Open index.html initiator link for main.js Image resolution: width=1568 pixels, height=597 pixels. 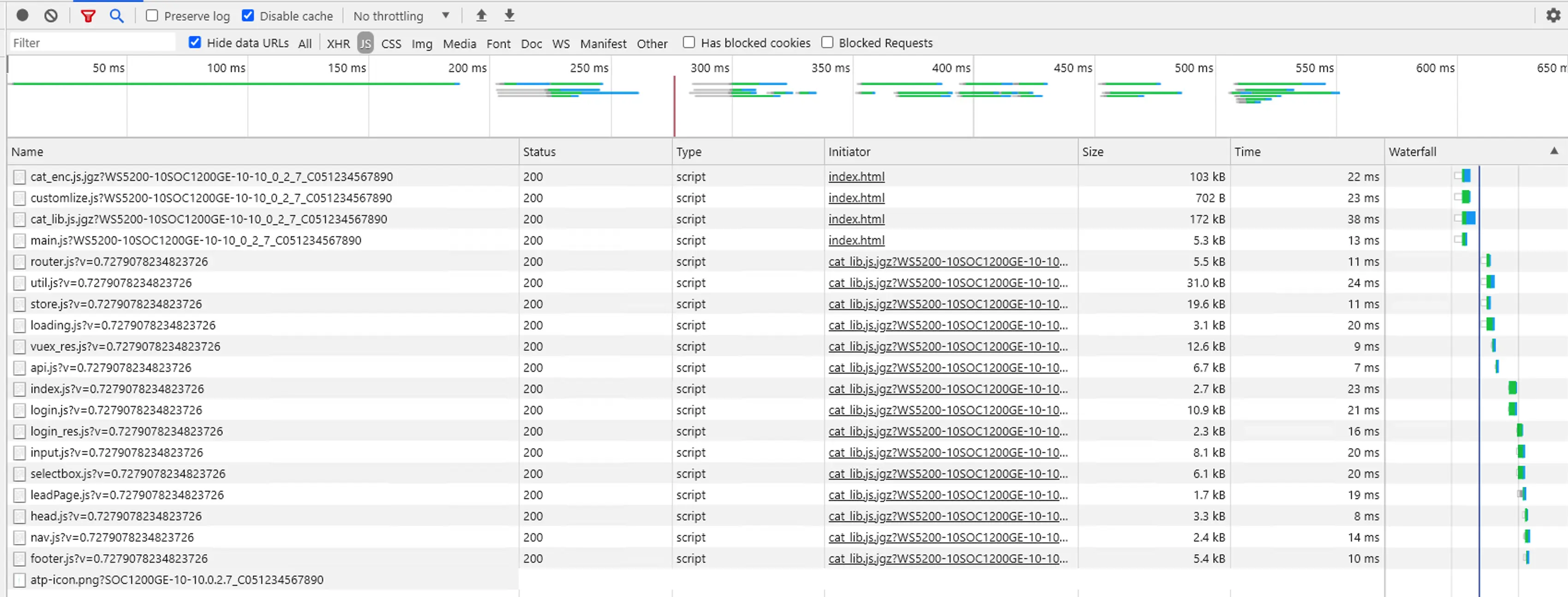point(856,240)
